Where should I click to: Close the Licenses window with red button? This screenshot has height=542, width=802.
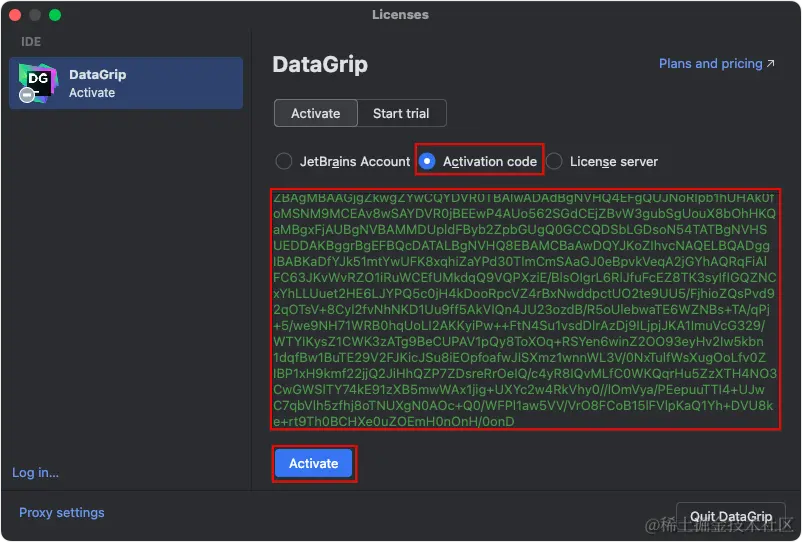pos(15,15)
